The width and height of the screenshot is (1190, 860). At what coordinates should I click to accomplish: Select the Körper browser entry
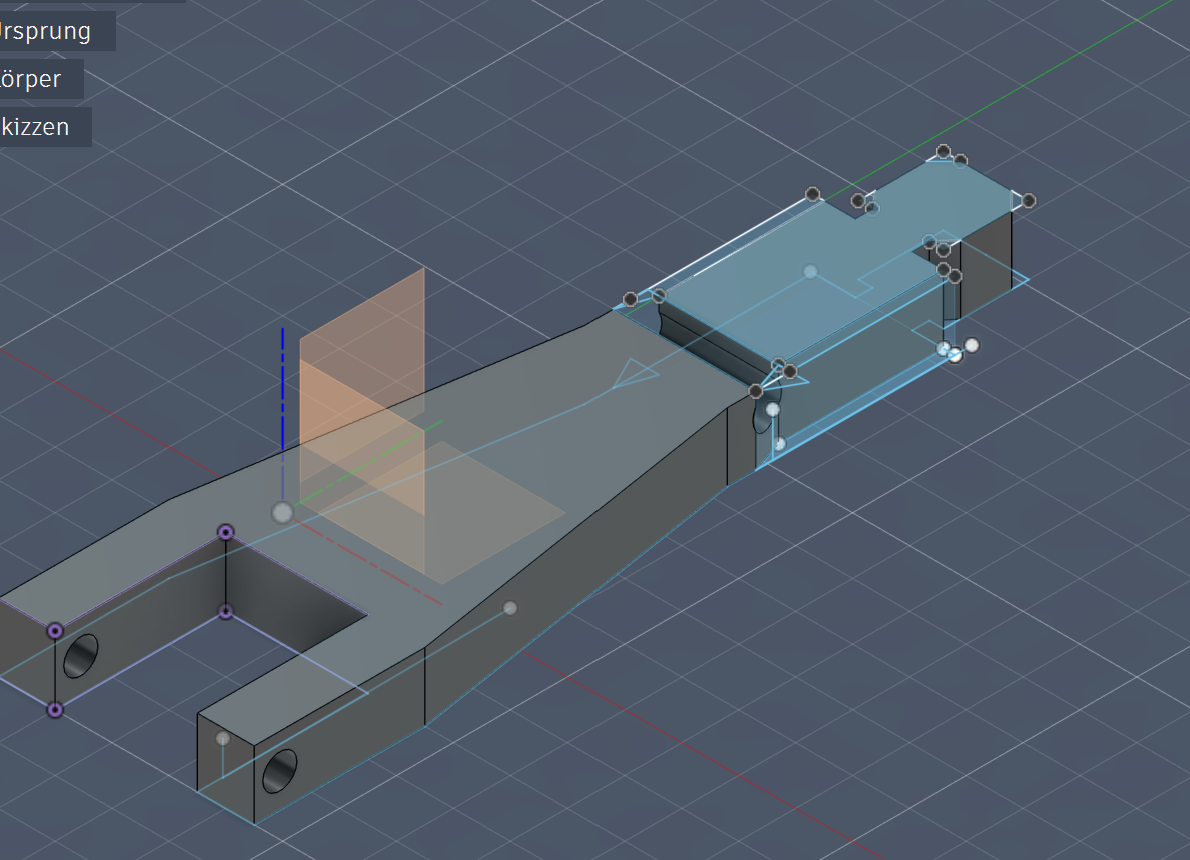pyautogui.click(x=30, y=79)
